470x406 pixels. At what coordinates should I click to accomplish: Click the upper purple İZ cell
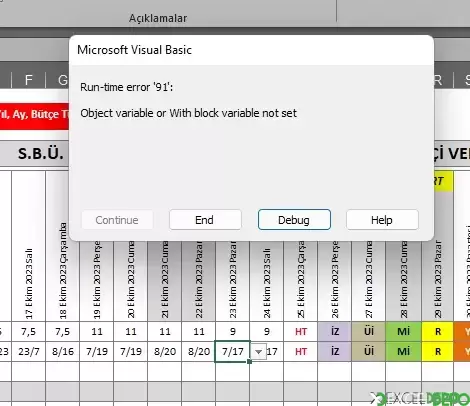coord(335,332)
